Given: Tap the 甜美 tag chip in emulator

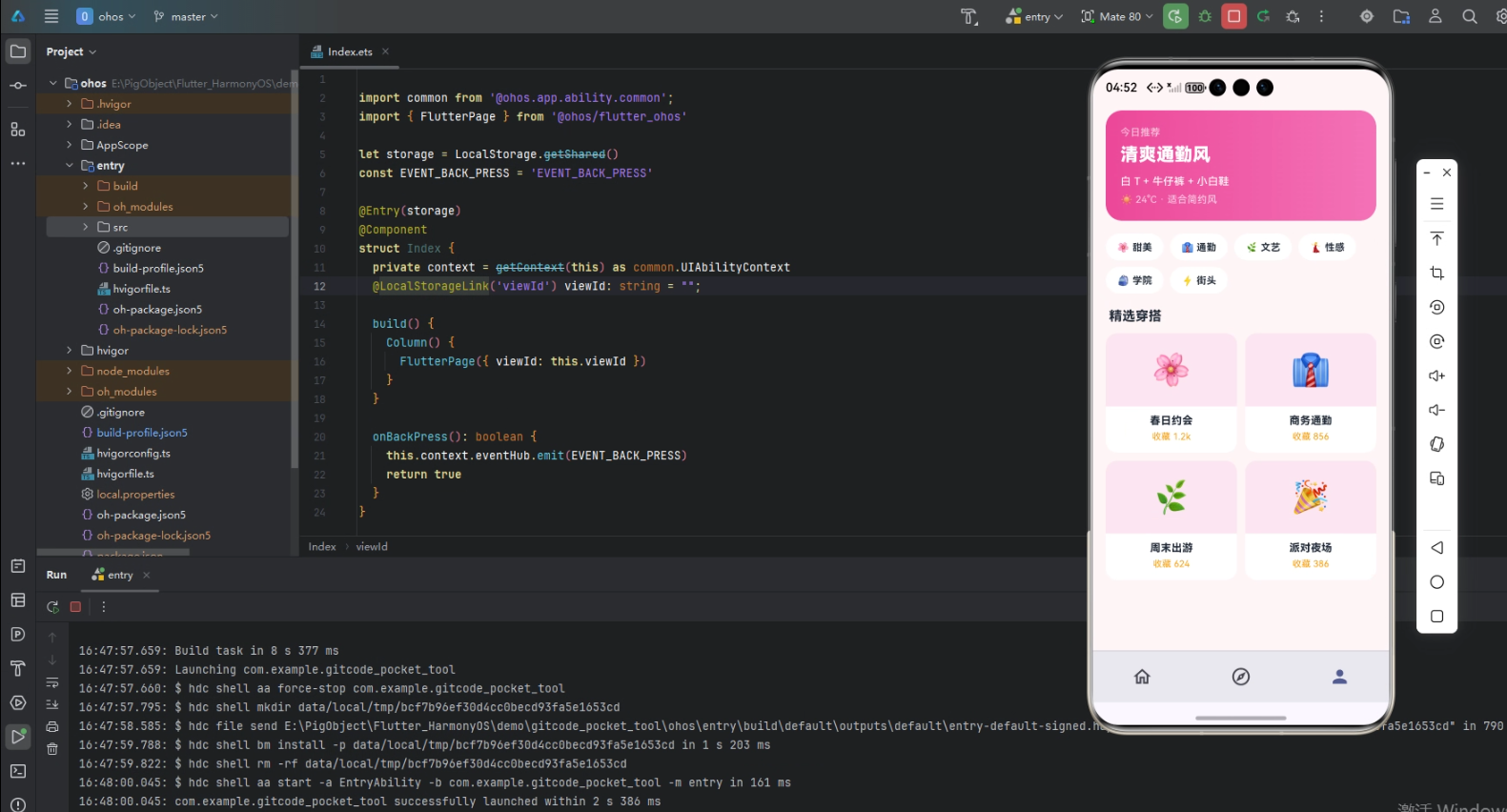Looking at the screenshot, I should point(1134,247).
